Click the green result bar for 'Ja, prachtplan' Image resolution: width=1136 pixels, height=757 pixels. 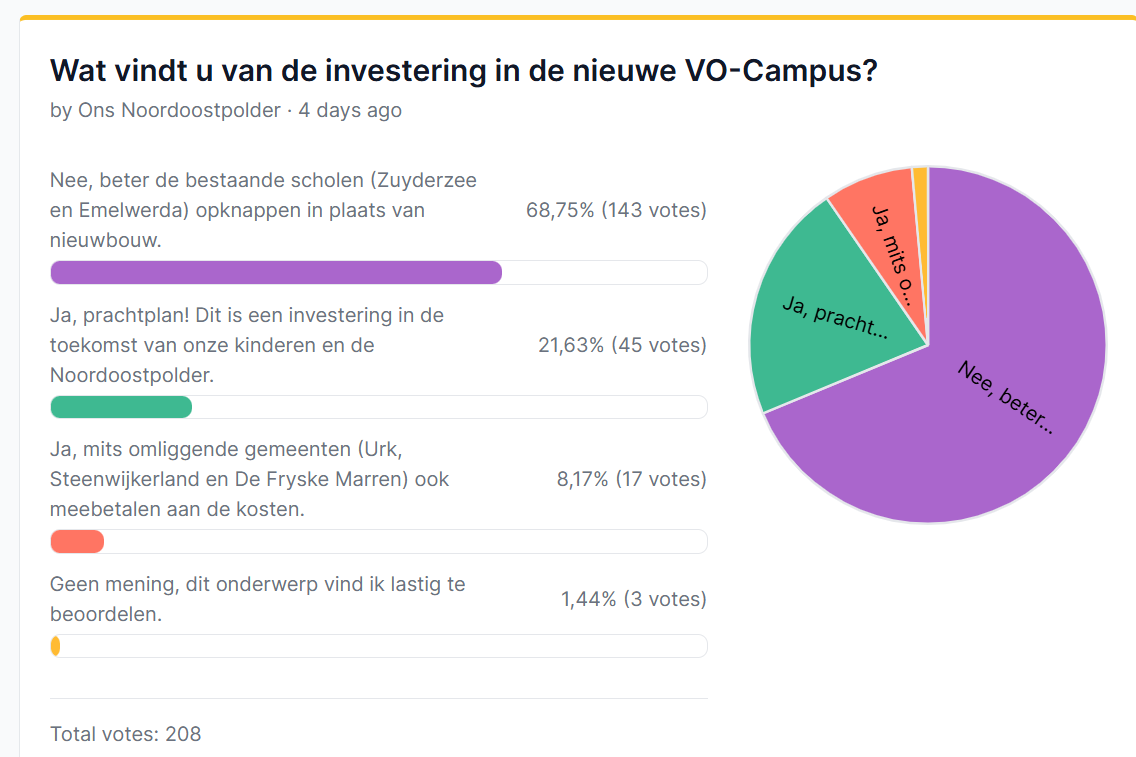(121, 407)
